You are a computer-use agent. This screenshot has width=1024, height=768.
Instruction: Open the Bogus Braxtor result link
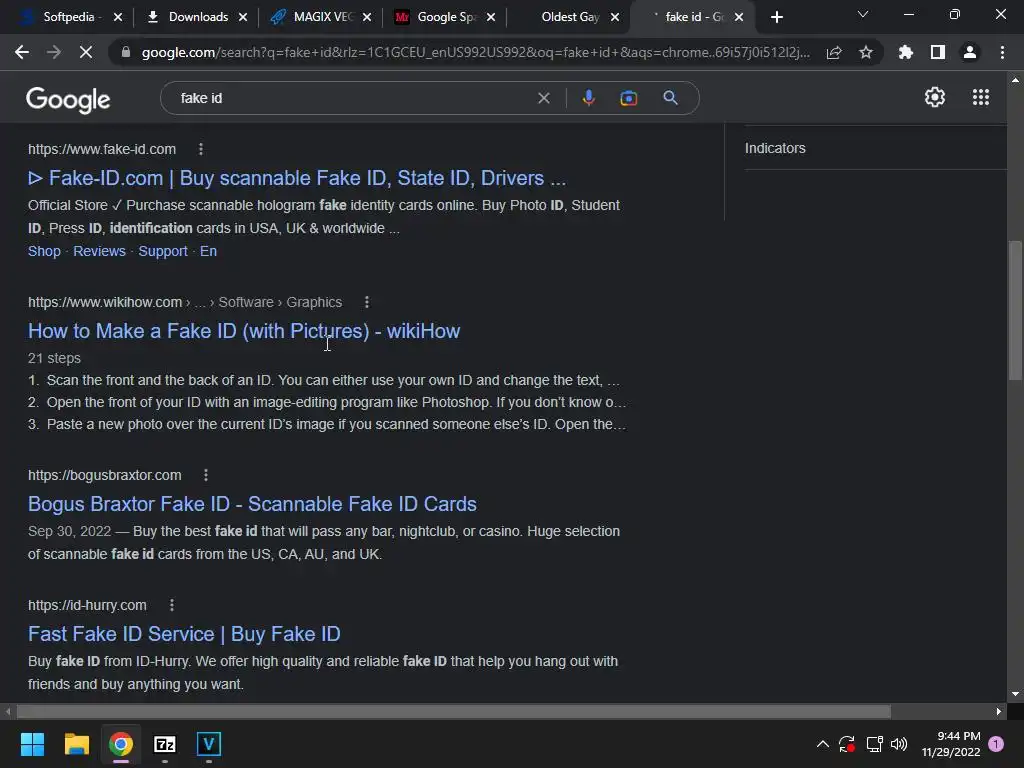click(x=252, y=504)
